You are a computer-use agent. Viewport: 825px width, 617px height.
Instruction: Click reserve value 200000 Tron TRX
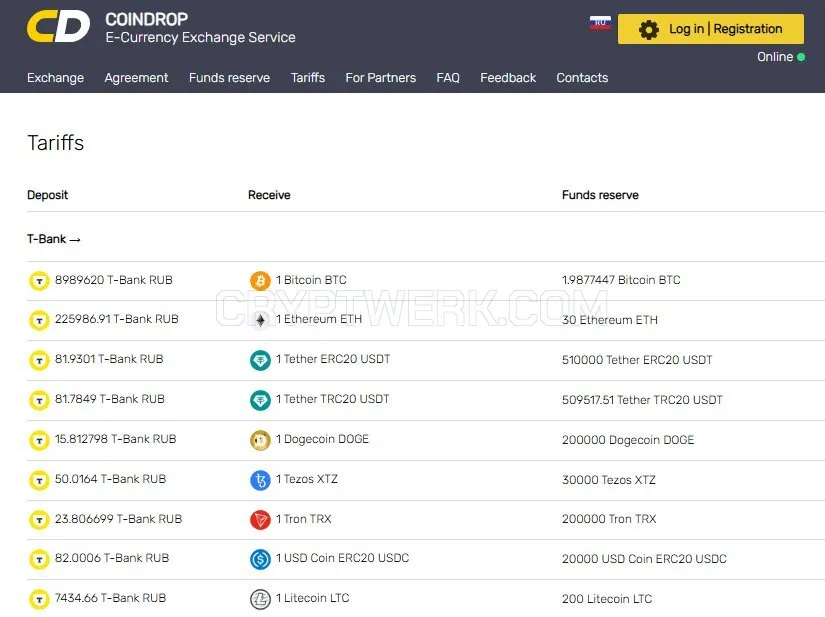[x=609, y=519]
